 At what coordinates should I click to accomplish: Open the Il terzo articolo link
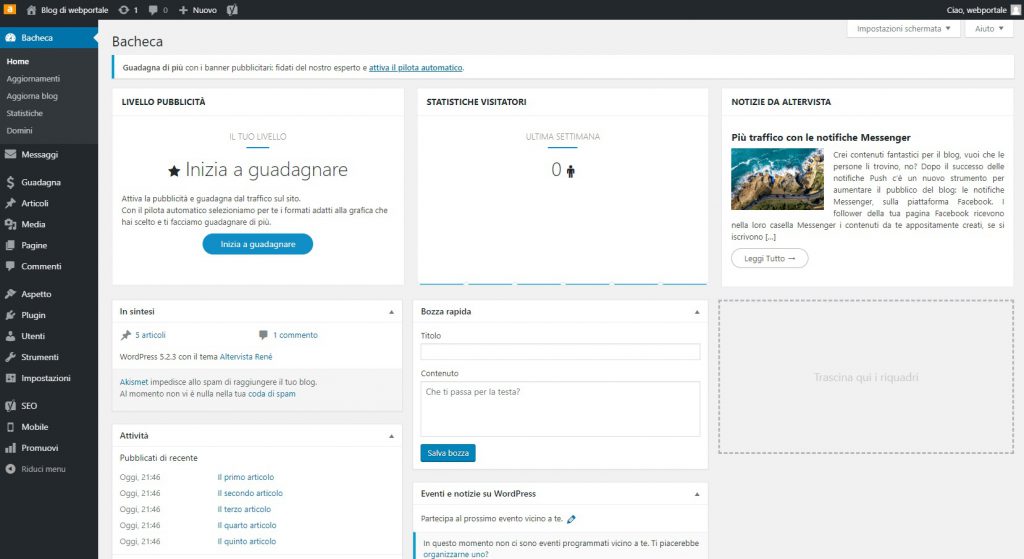pos(244,509)
